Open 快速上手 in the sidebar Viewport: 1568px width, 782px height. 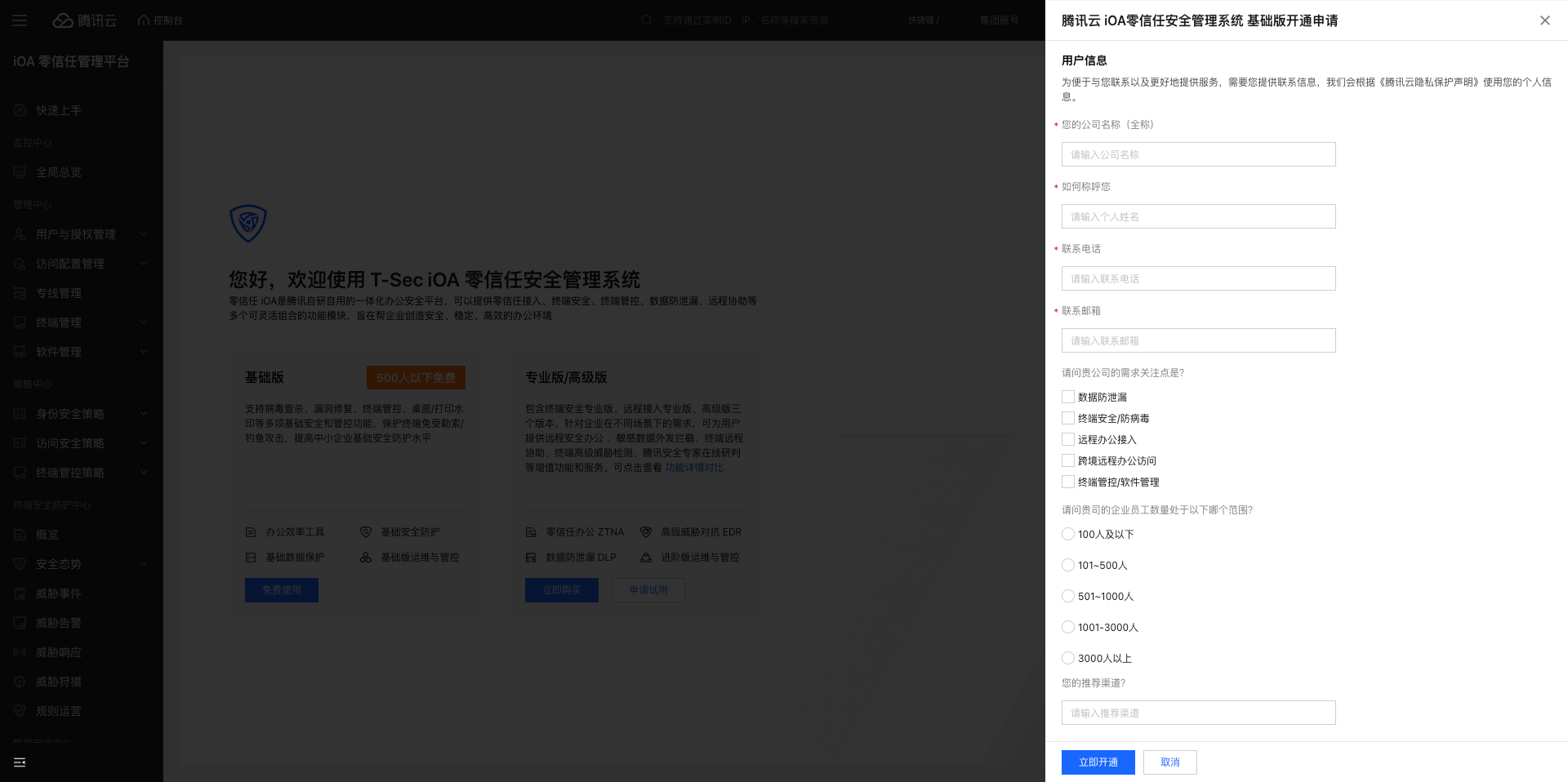(x=57, y=110)
